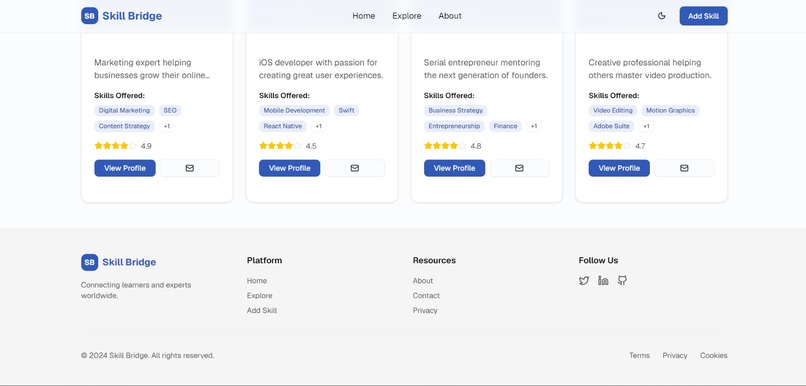Select the Video Editing skill tag
The image size is (806, 386).
613,111
